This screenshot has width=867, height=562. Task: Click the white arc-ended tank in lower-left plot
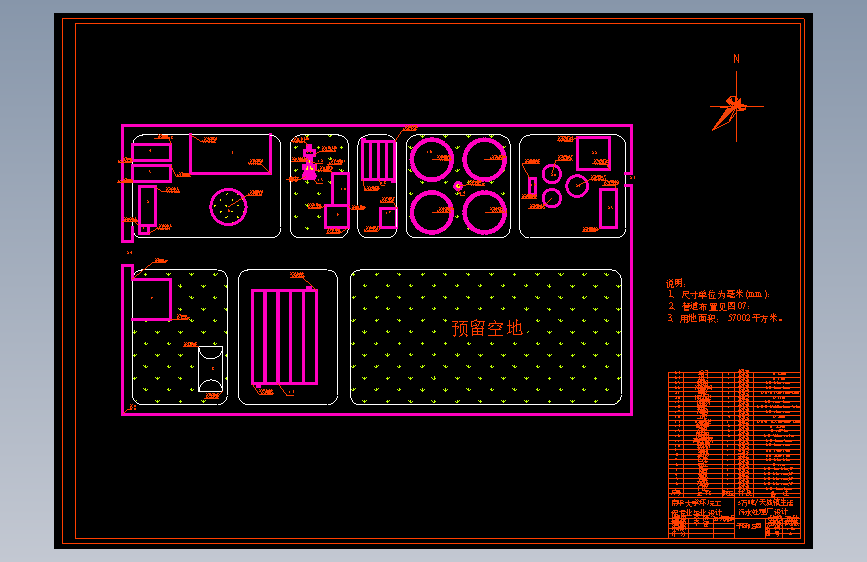211,369
